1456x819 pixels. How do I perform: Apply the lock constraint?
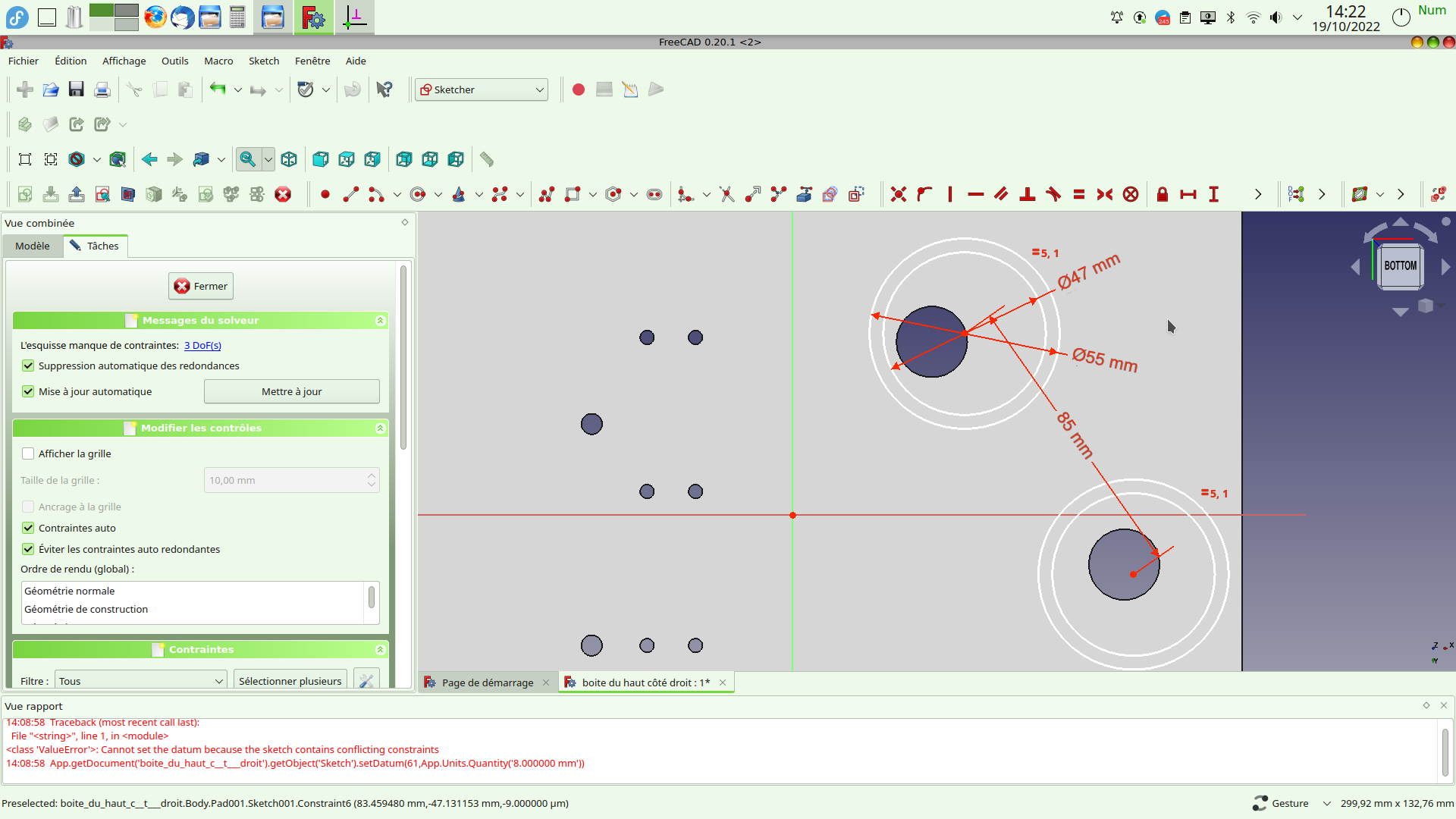tap(1163, 195)
